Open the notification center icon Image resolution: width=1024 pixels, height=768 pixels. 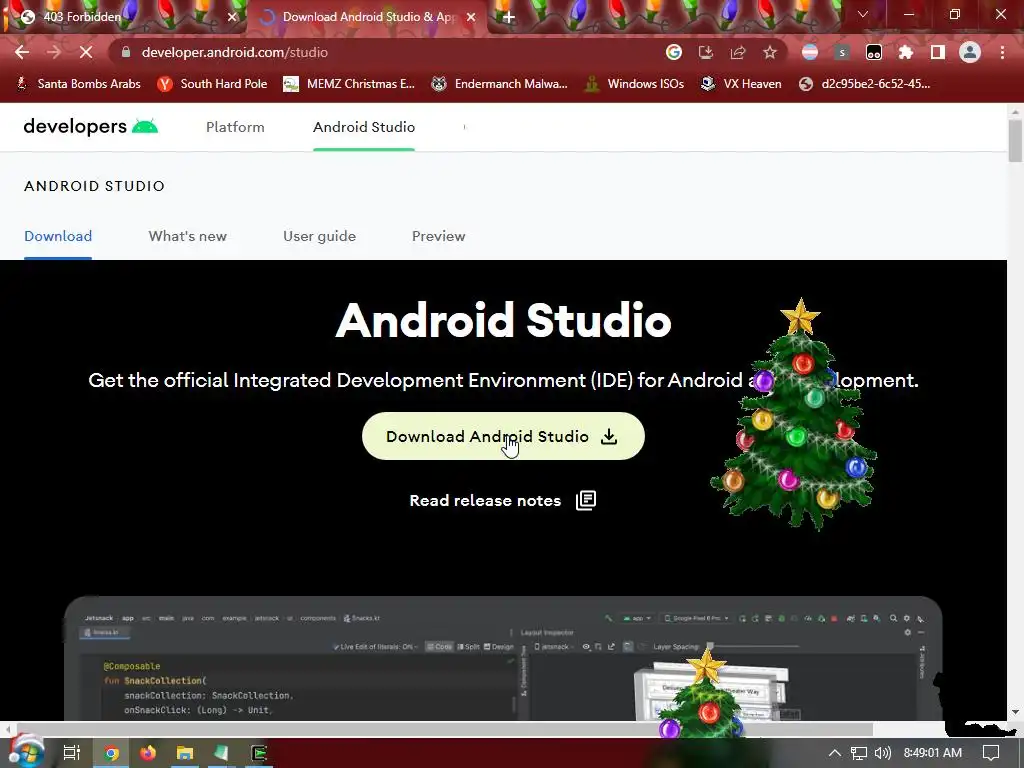coord(991,753)
